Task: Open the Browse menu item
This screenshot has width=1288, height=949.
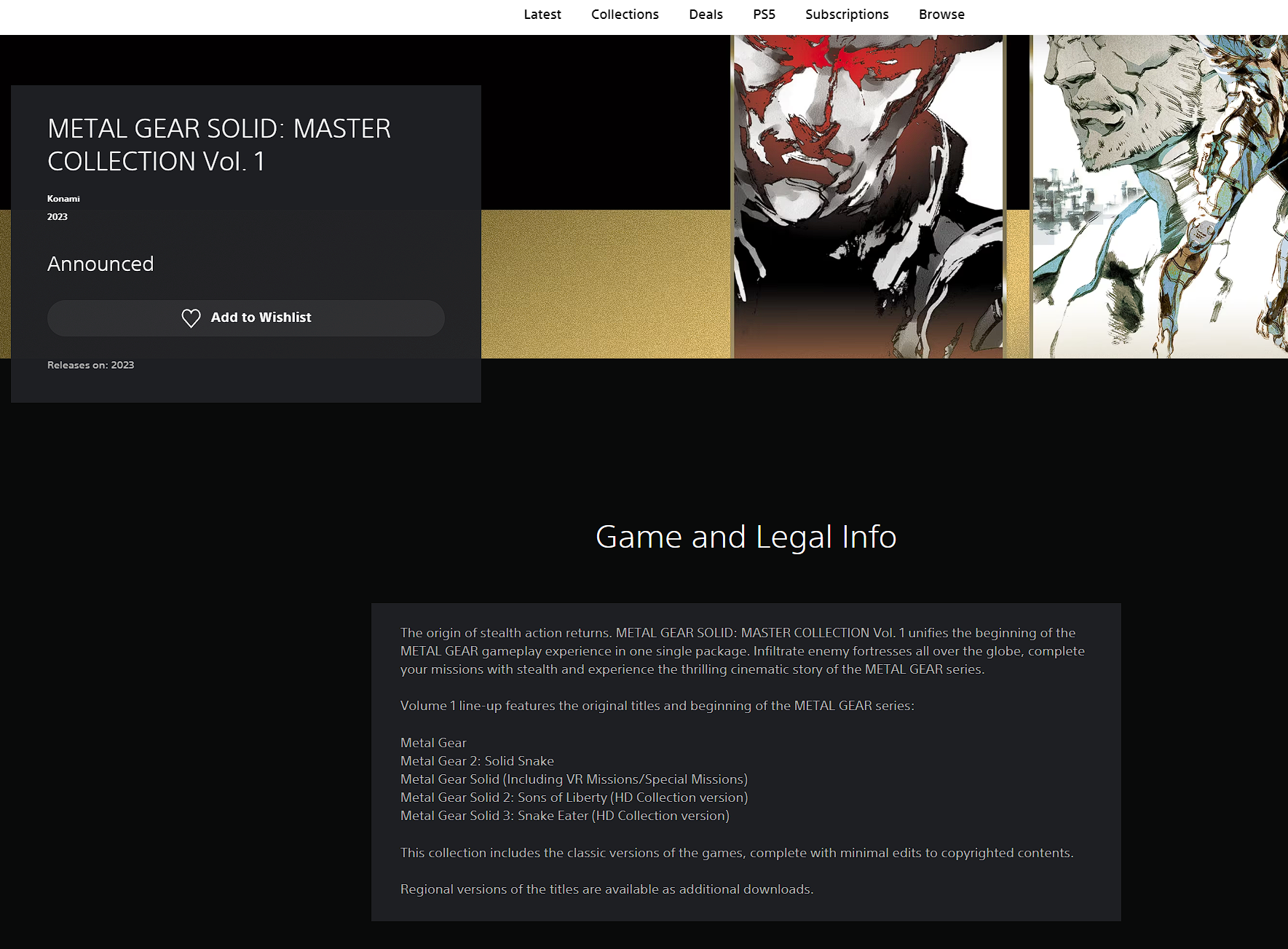Action: click(941, 15)
